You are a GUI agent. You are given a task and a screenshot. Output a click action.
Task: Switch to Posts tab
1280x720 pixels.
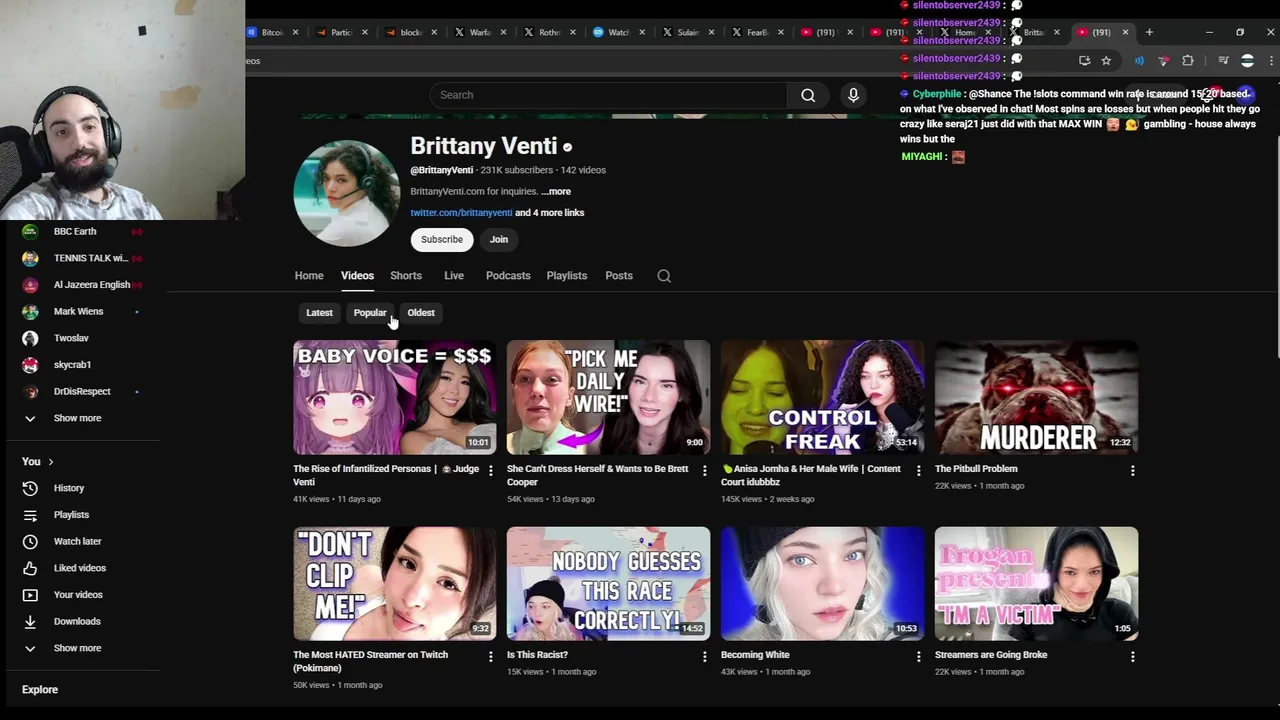619,276
